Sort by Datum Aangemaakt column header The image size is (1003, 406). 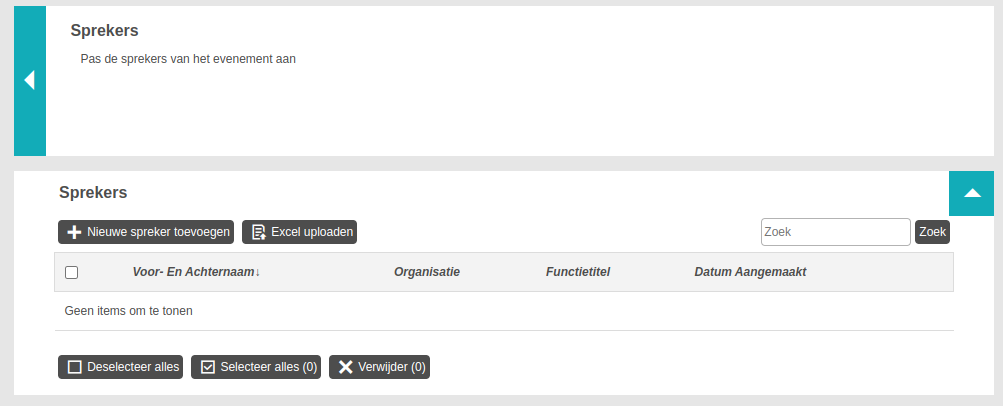click(x=750, y=272)
